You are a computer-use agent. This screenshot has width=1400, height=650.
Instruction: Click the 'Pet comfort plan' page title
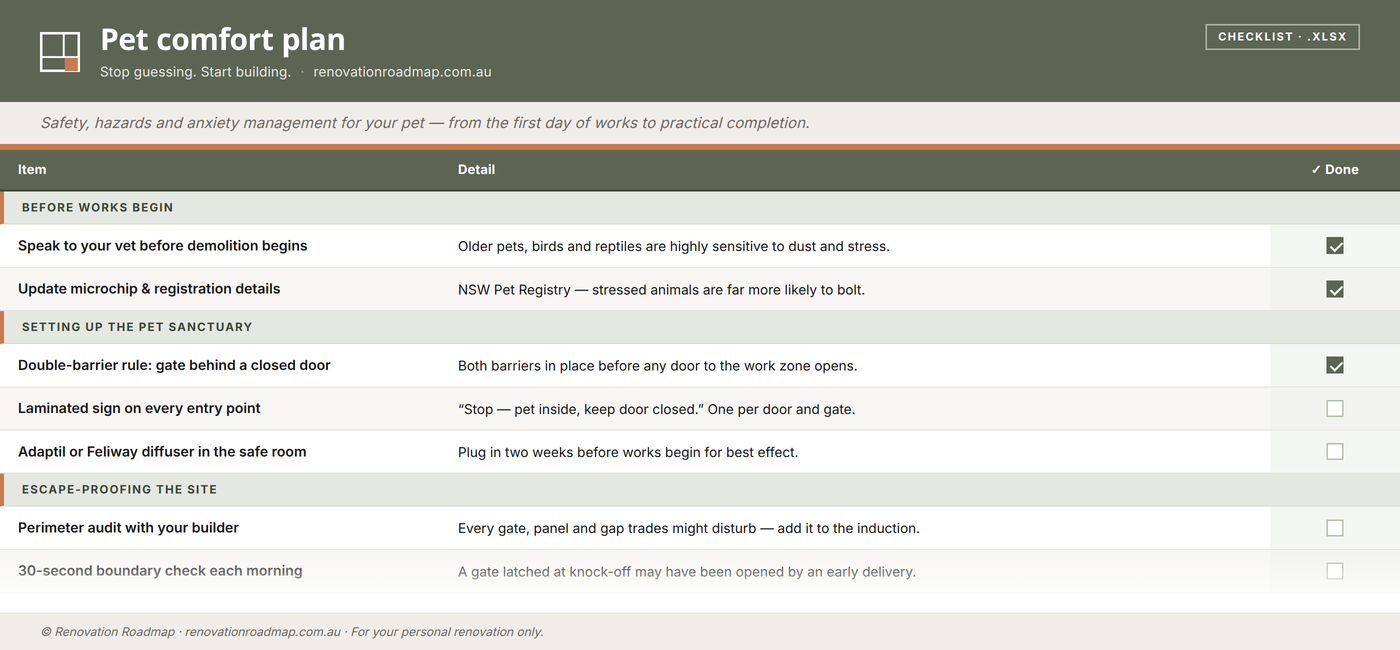click(x=223, y=39)
